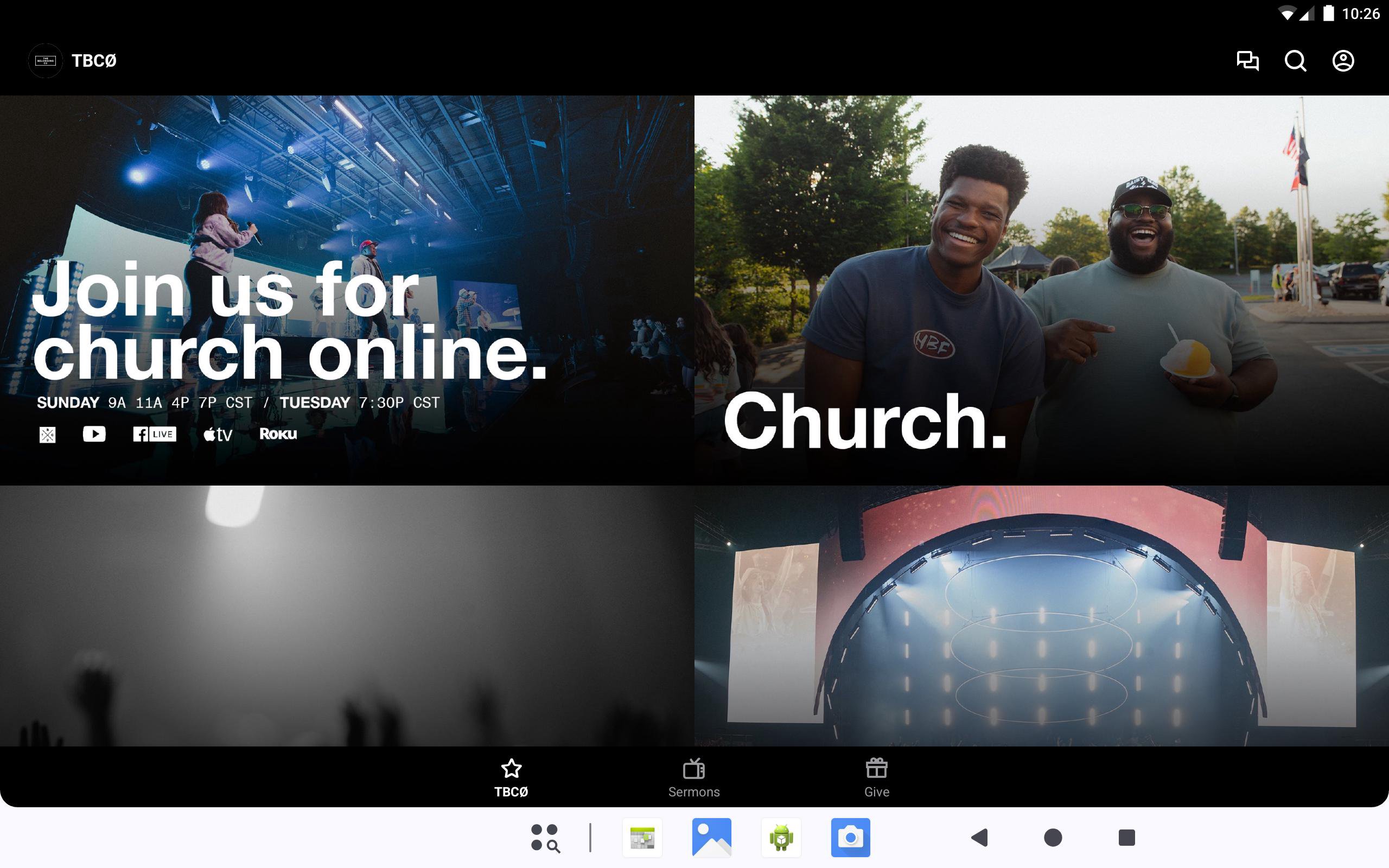Open the black-and-white raised hands tile
This screenshot has width=1389, height=868.
click(x=347, y=615)
